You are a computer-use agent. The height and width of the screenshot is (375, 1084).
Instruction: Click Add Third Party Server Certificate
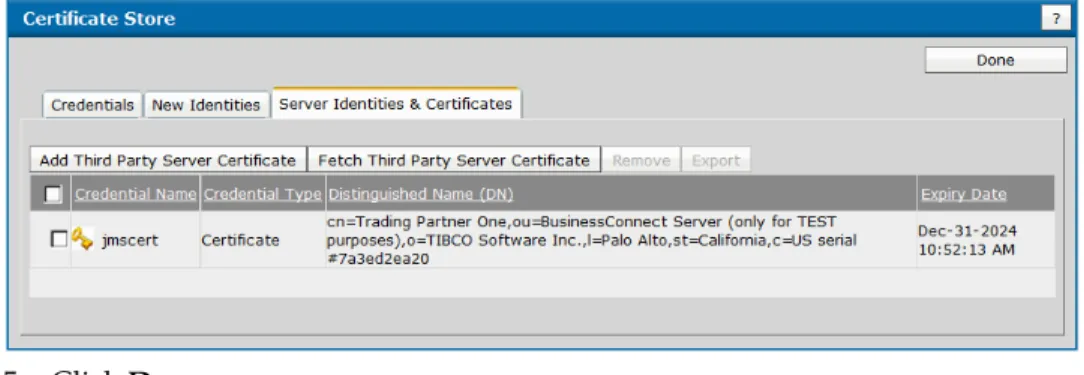[167, 161]
